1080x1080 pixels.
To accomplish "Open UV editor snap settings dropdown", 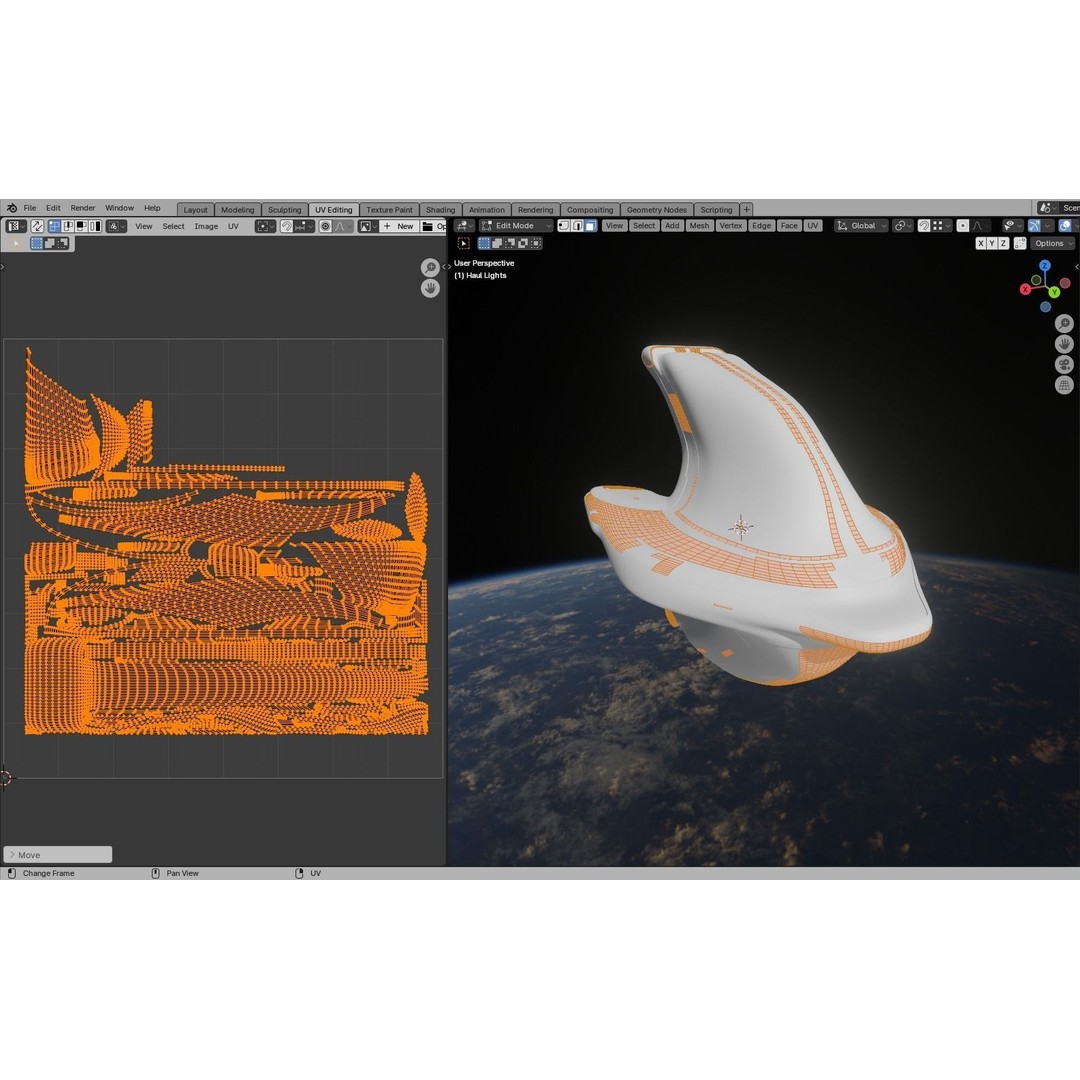I will coord(304,226).
